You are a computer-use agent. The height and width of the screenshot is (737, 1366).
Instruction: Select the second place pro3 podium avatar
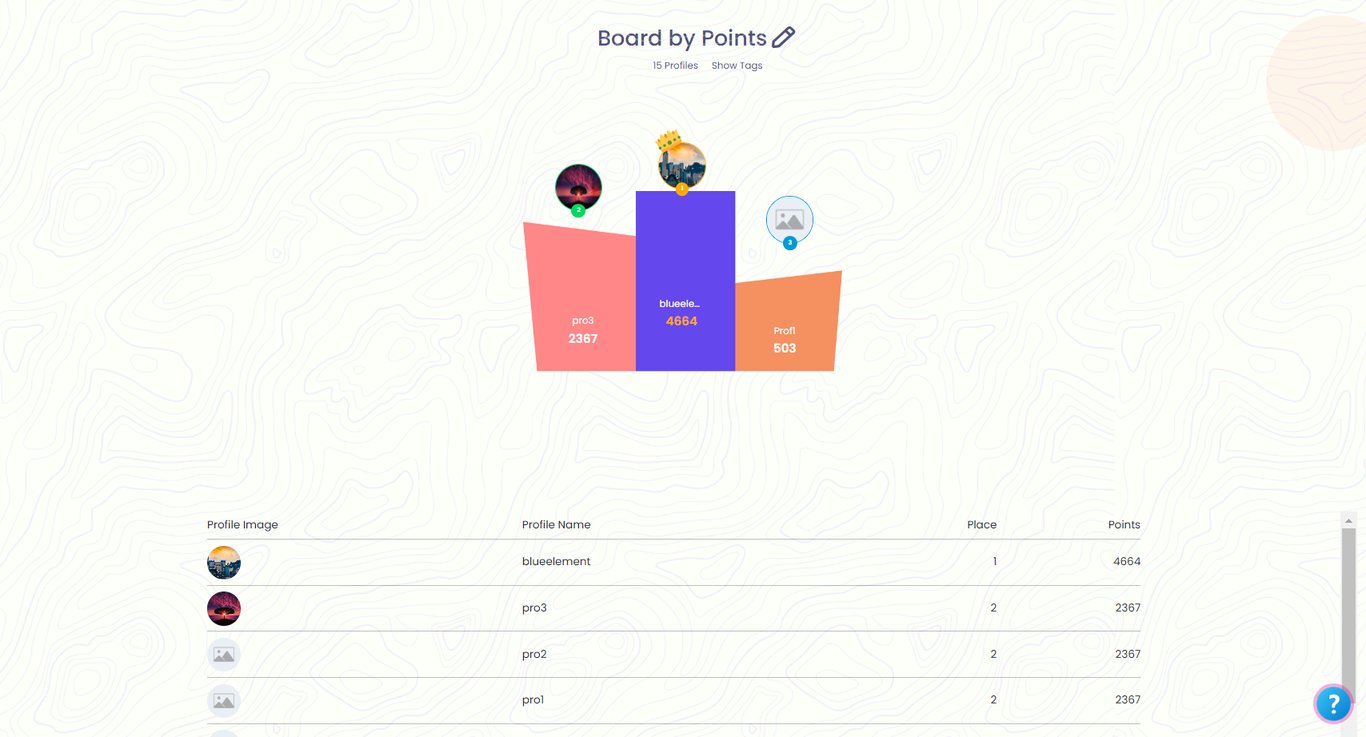(578, 186)
